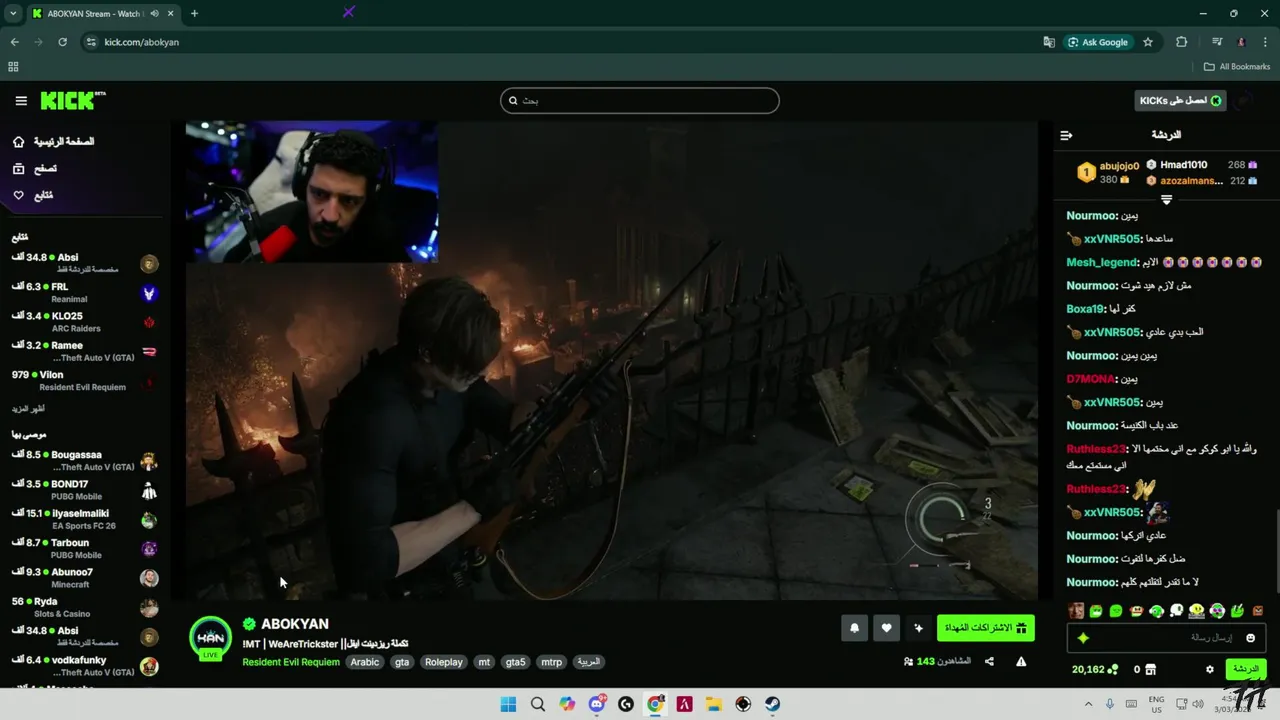1280x720 pixels.
Task: Open vodkafunky channel in sidebar
Action: click(x=84, y=666)
